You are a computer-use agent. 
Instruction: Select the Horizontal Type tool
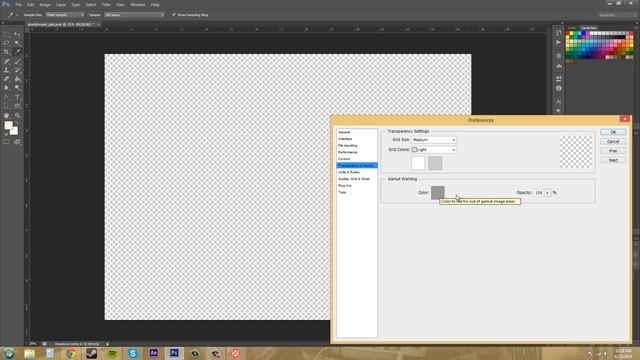[17, 97]
